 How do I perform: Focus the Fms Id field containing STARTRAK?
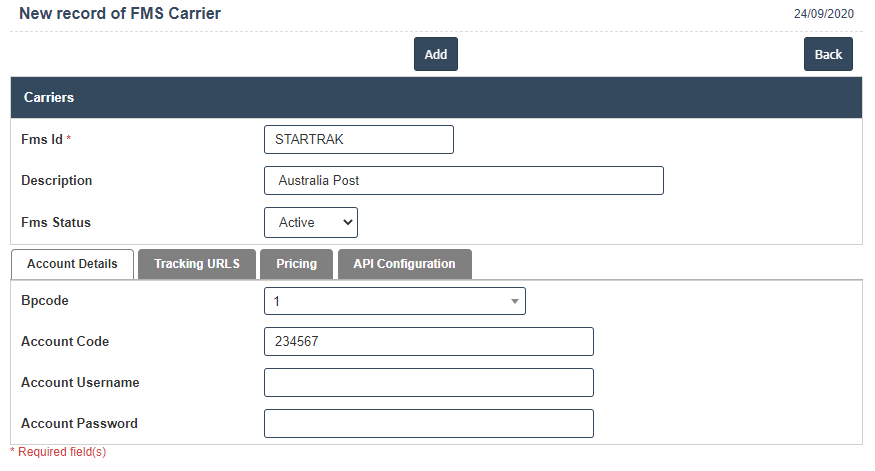point(358,140)
